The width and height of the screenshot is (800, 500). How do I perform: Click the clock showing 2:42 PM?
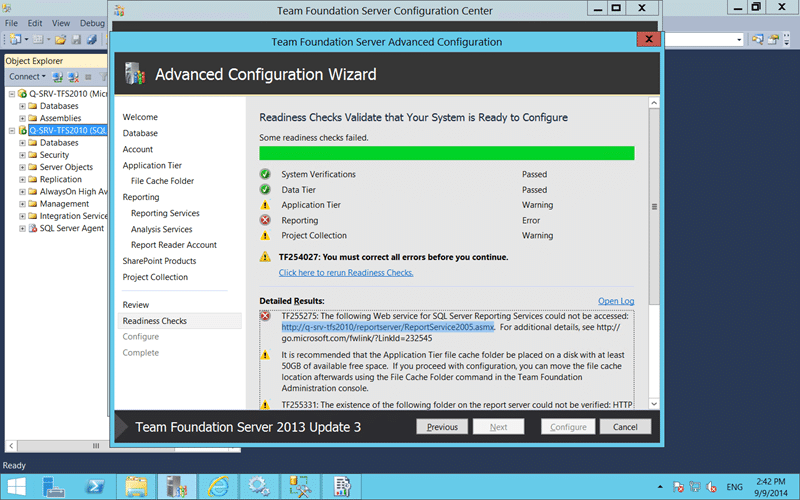point(770,481)
